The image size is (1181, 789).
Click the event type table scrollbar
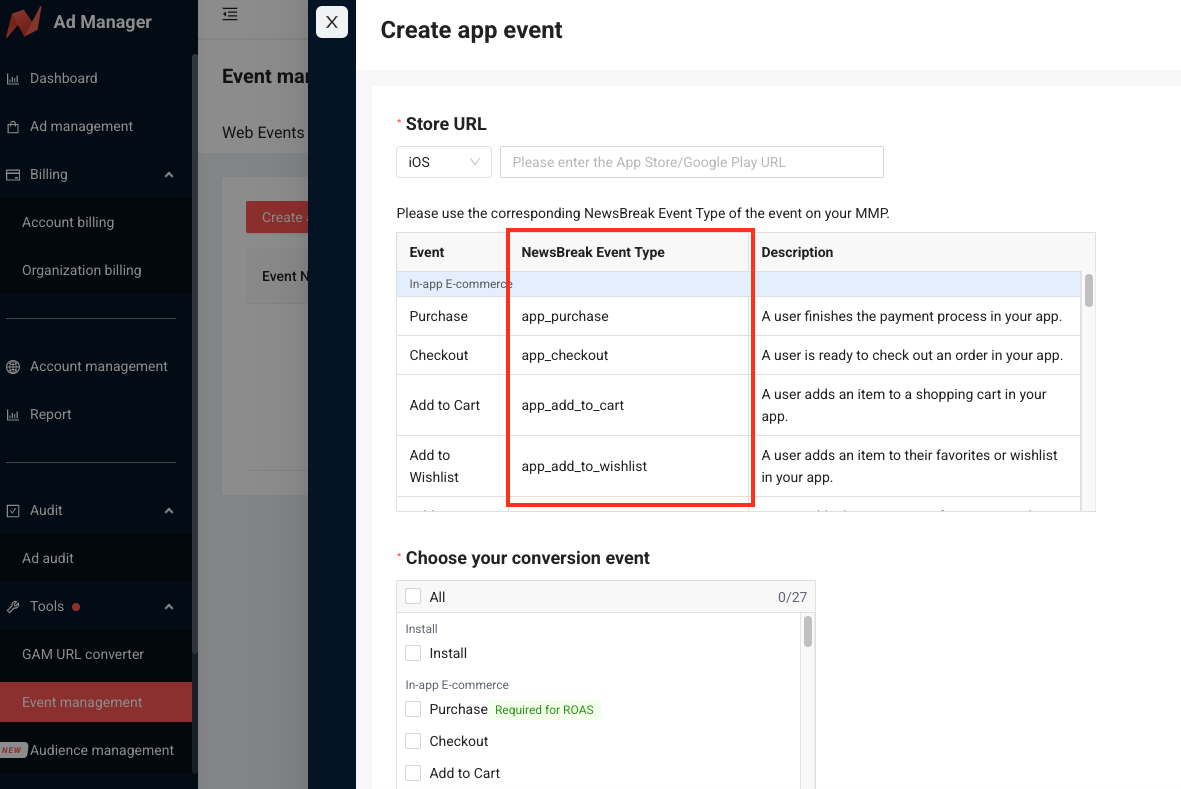(1088, 290)
